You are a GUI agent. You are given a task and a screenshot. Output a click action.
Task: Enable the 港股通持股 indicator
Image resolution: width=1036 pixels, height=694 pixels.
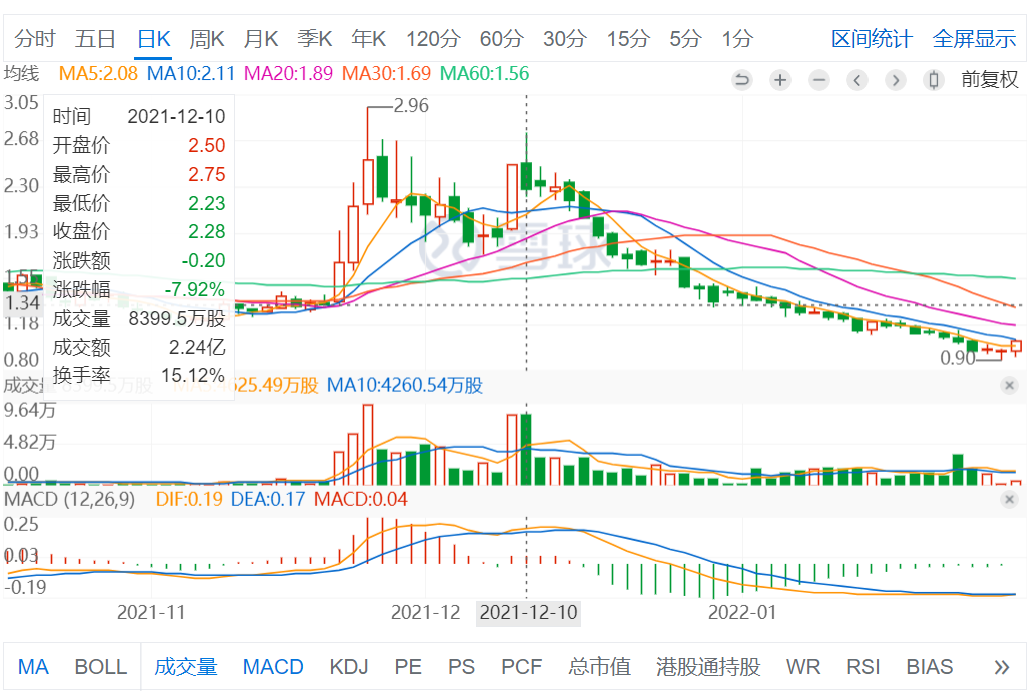708,667
